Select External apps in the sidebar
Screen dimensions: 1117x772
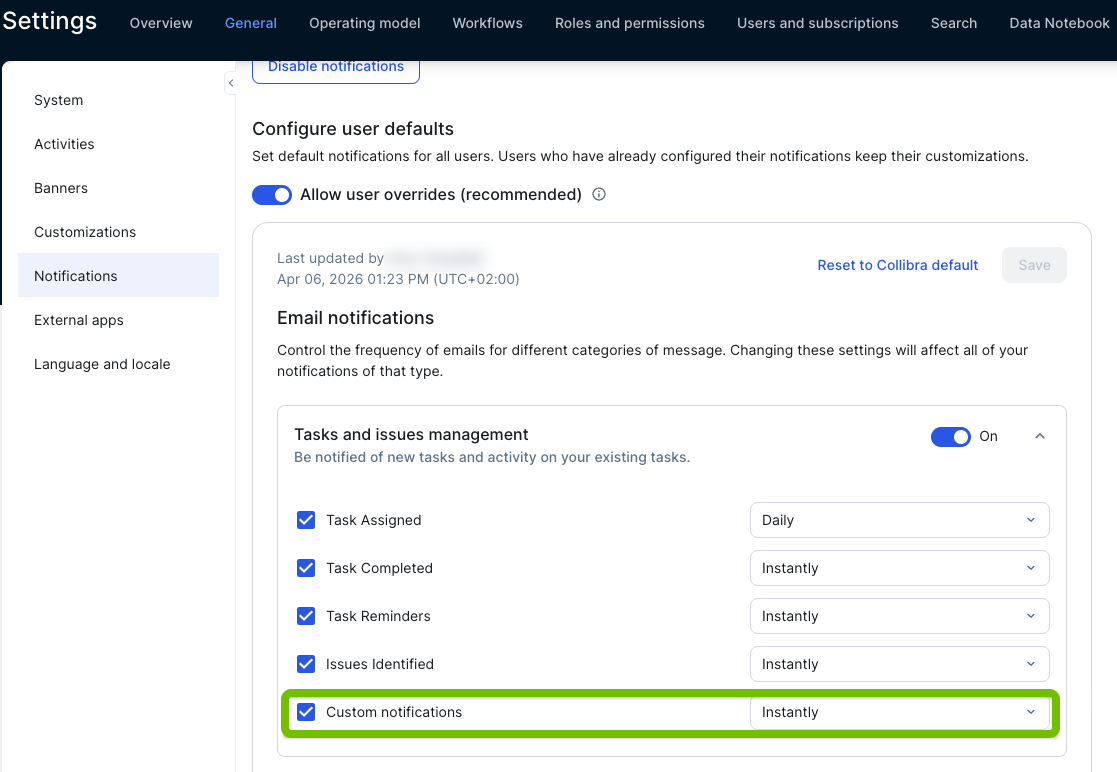click(x=78, y=320)
